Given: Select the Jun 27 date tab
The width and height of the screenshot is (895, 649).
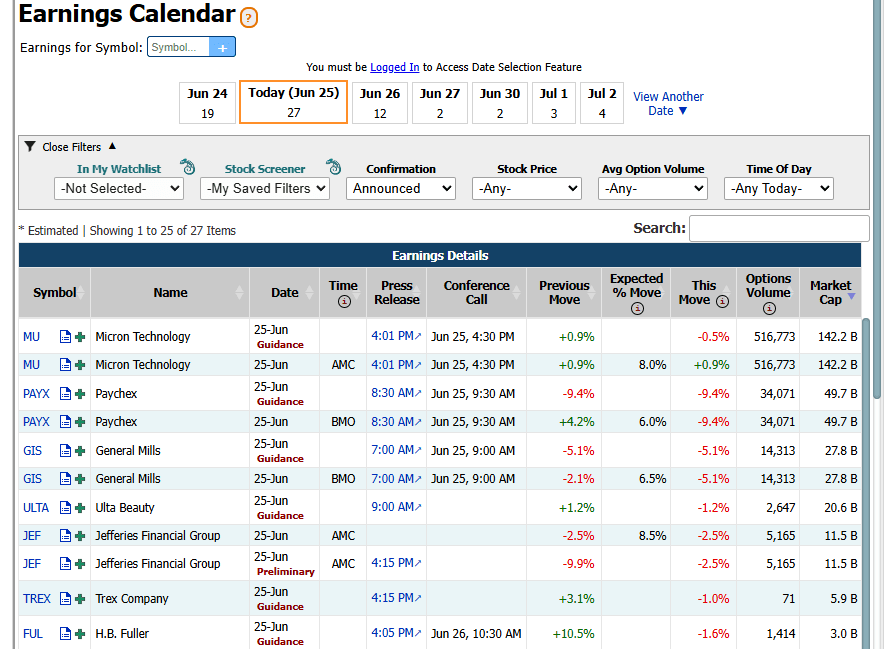Looking at the screenshot, I should (x=440, y=103).
